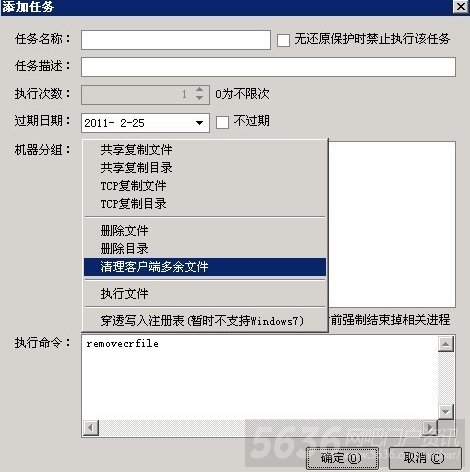Click the up arrow of 执行次数 spinner
470x472 pixels.
tap(199, 90)
